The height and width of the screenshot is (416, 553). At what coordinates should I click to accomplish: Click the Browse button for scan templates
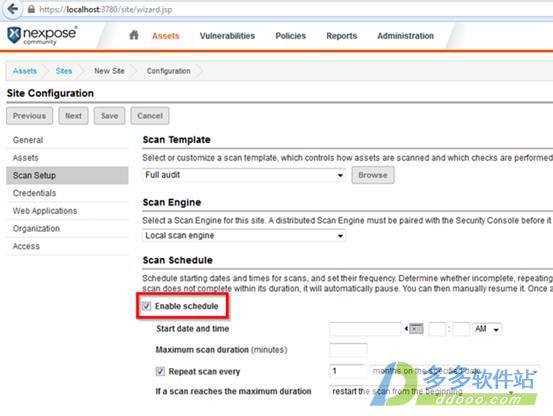pyautogui.click(x=373, y=175)
